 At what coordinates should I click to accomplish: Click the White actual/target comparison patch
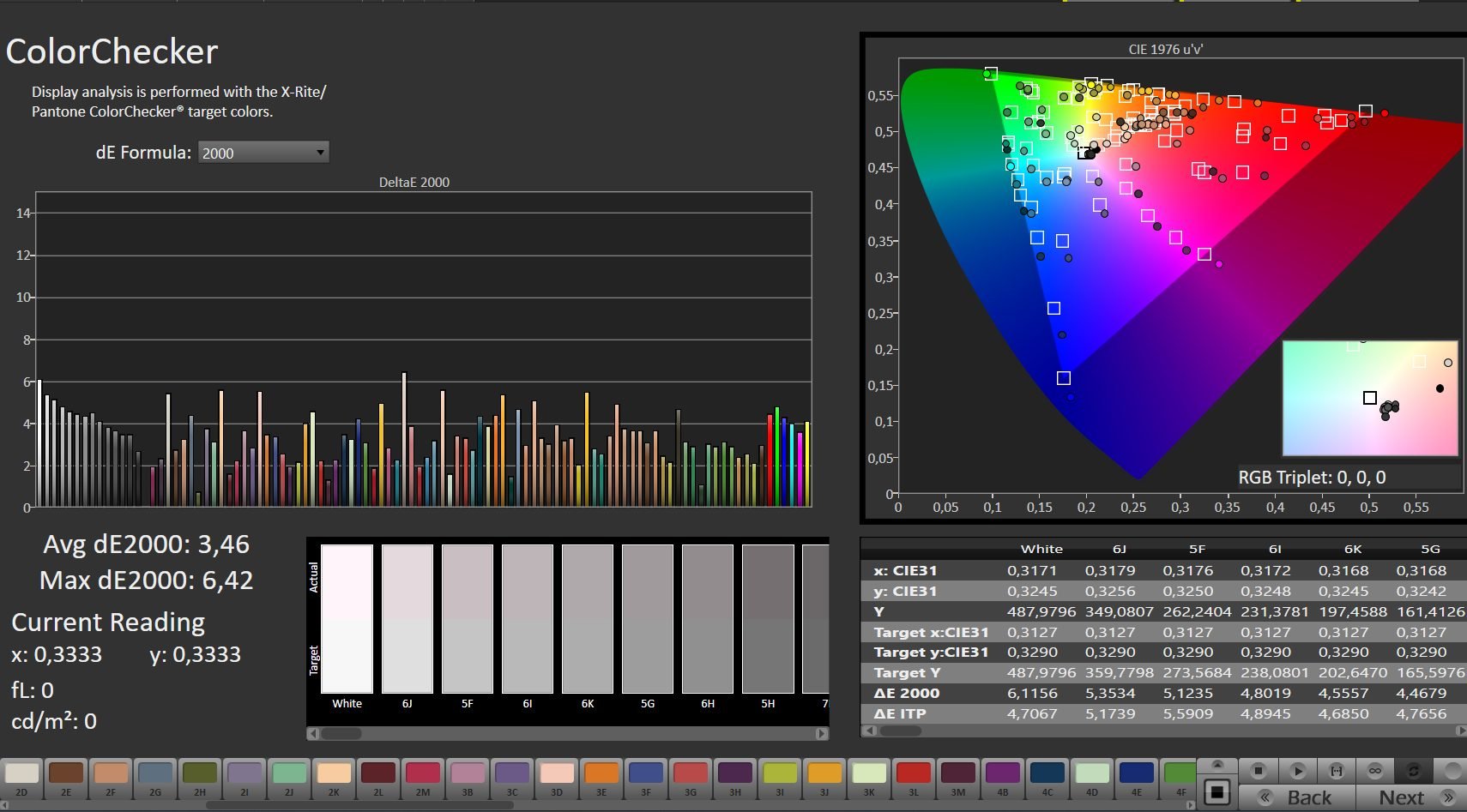[x=347, y=618]
